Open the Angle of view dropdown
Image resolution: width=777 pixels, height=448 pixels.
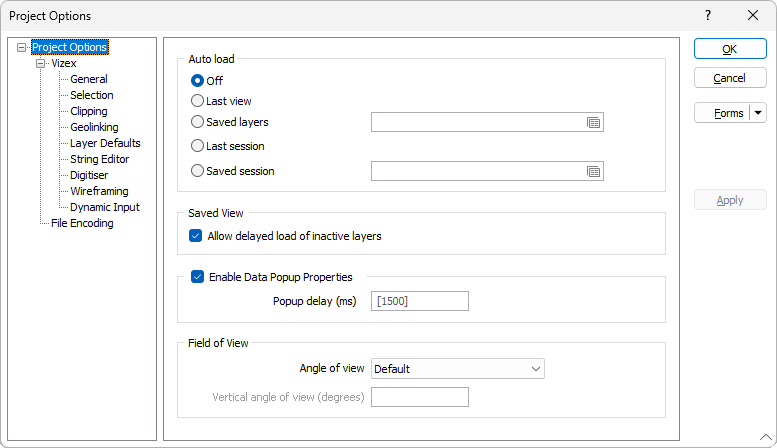click(457, 369)
